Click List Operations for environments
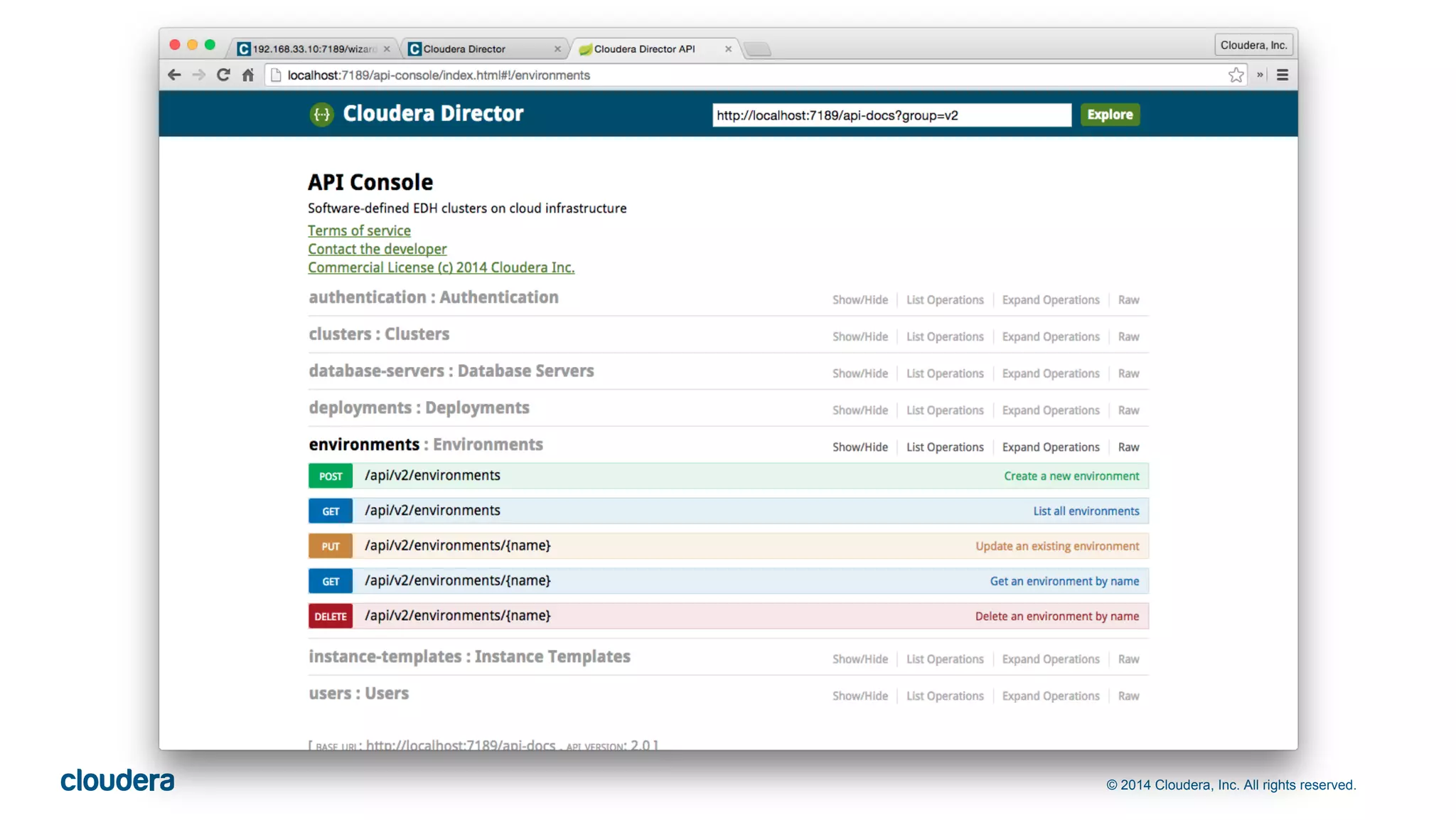 pyautogui.click(x=945, y=447)
